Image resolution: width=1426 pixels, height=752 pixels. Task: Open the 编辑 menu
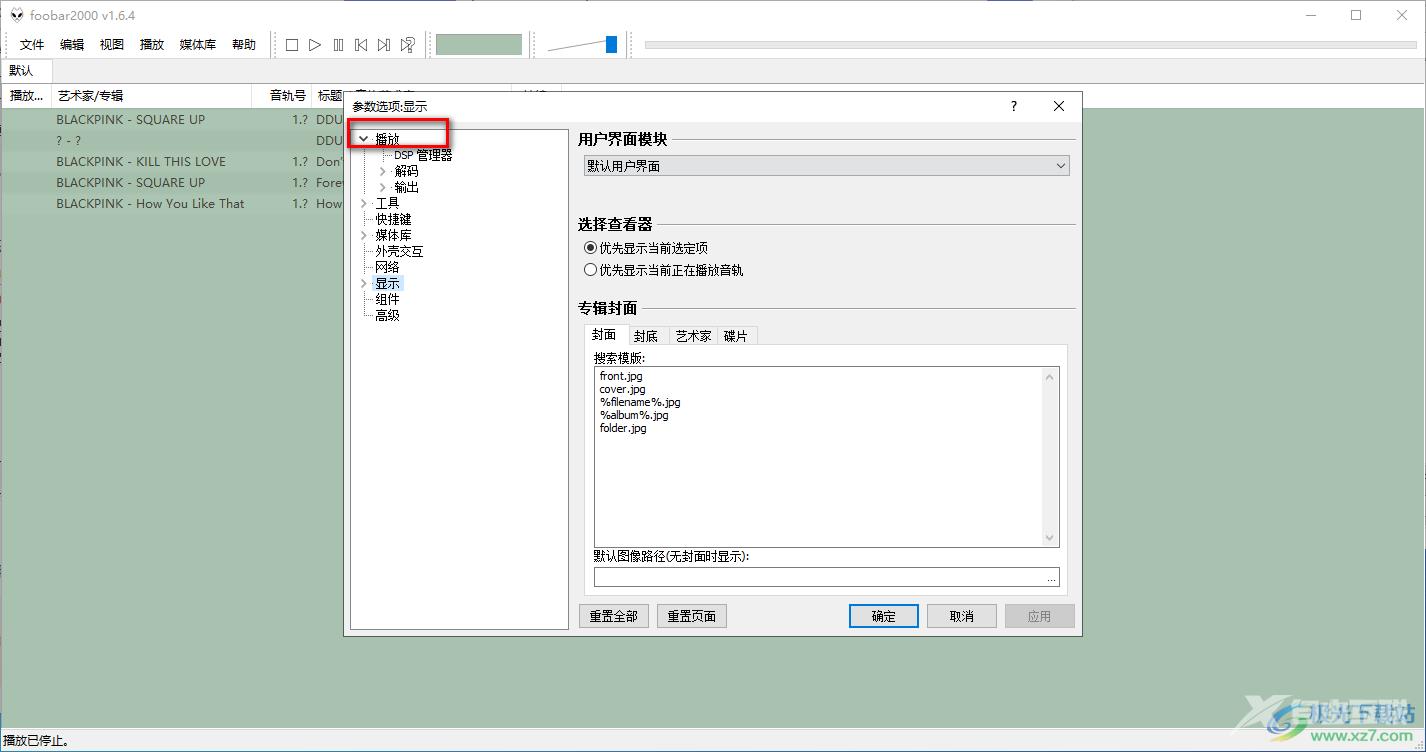72,45
